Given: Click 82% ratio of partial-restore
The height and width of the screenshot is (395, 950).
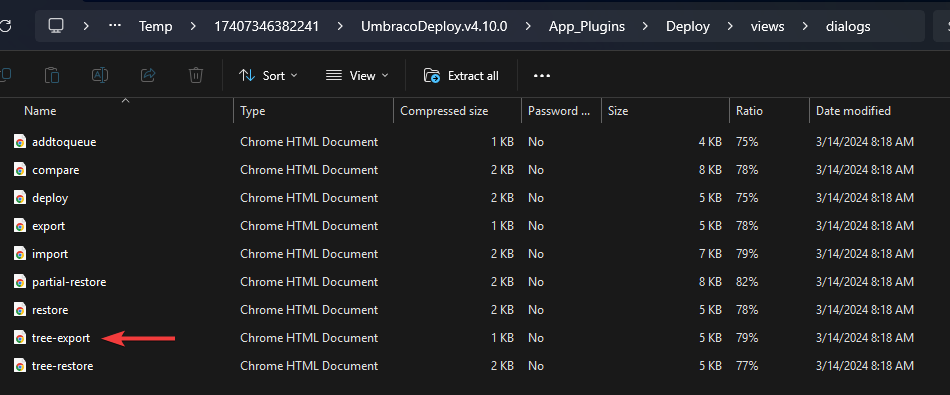Looking at the screenshot, I should click(747, 282).
